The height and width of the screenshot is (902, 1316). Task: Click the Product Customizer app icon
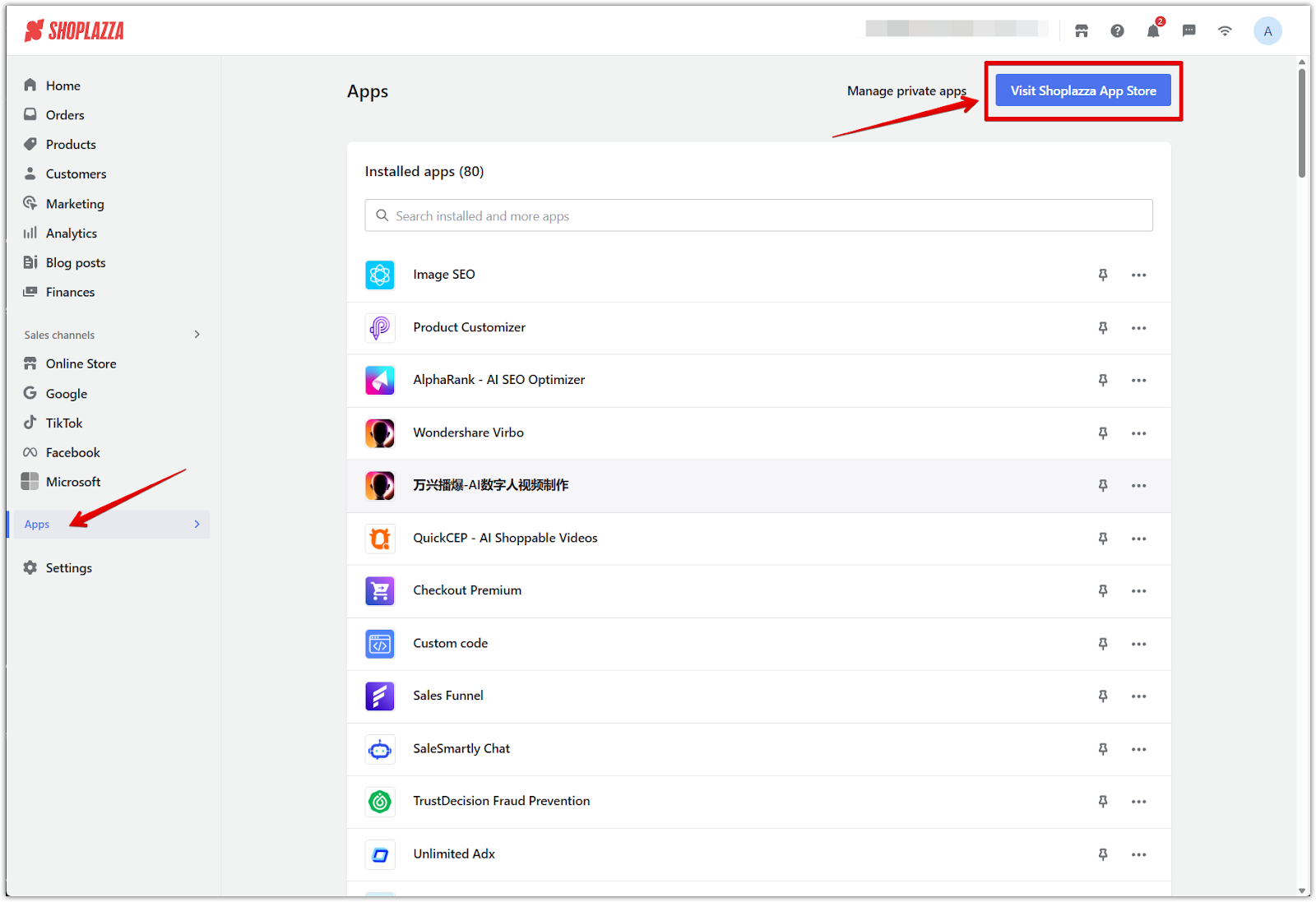tap(380, 327)
